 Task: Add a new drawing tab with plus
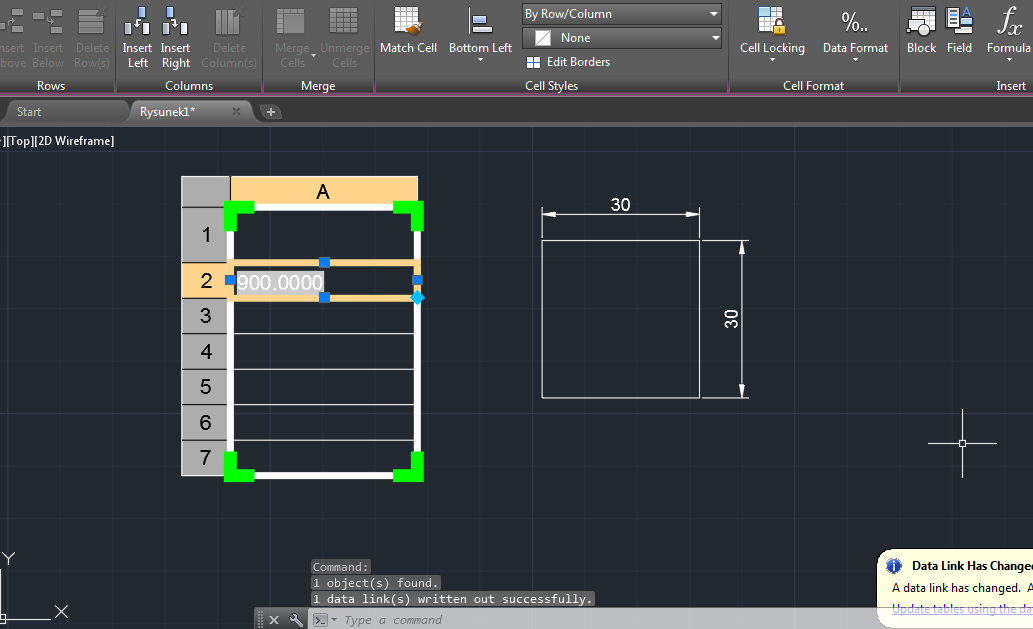[271, 112]
